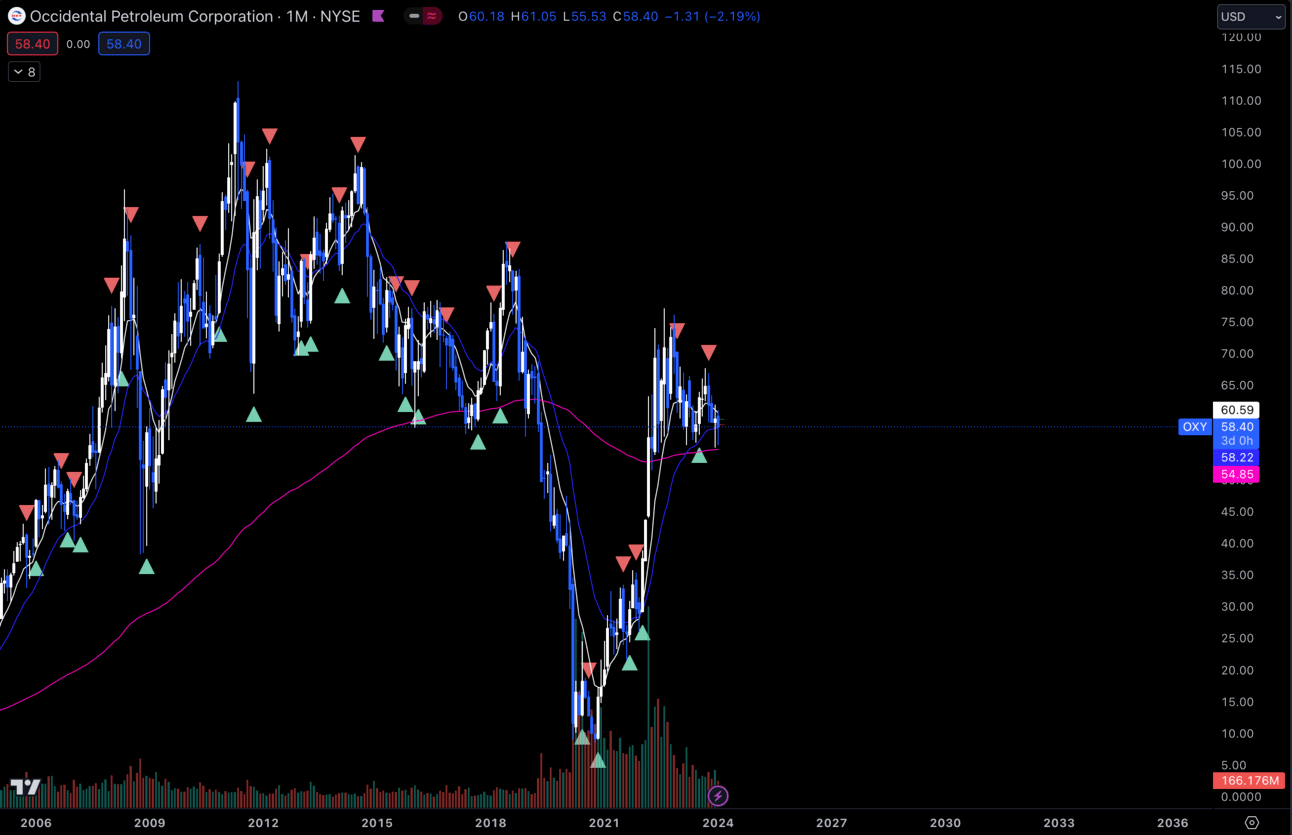This screenshot has height=835, width=1292.
Task: Click the red sell marker near 70.00 in 2023
Action: [x=708, y=352]
